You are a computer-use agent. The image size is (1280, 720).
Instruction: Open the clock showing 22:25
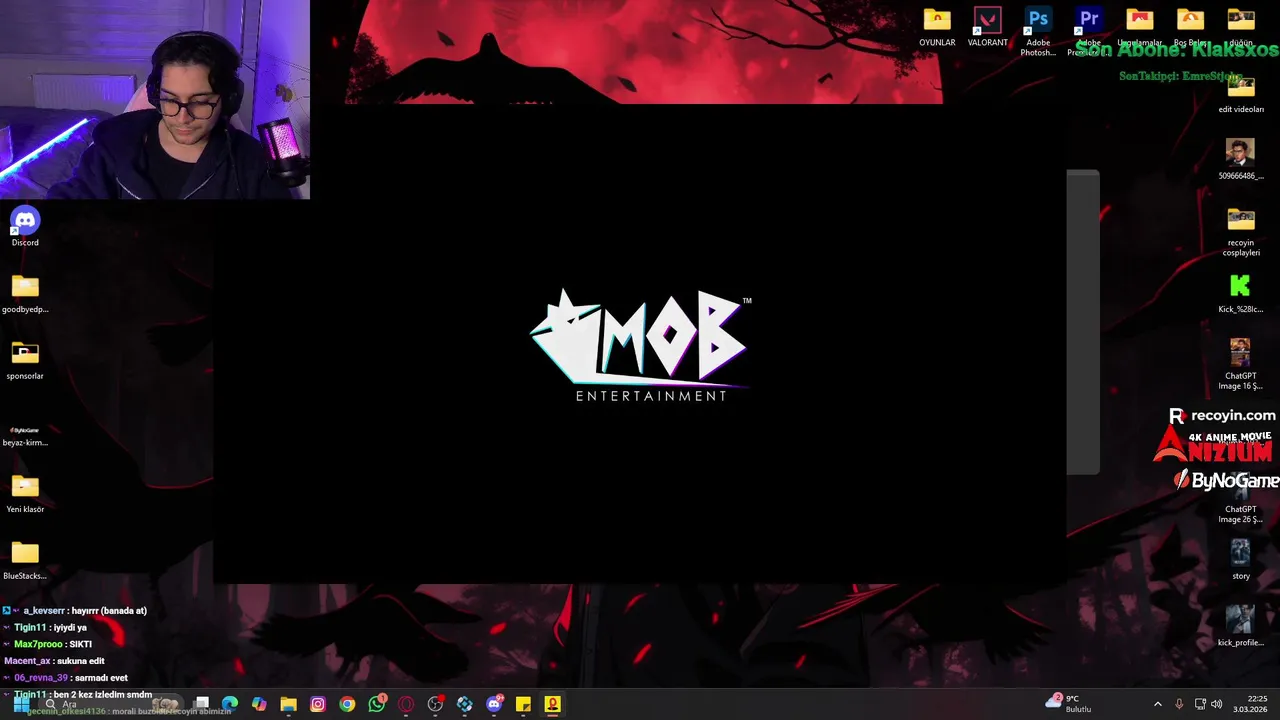click(1251, 704)
